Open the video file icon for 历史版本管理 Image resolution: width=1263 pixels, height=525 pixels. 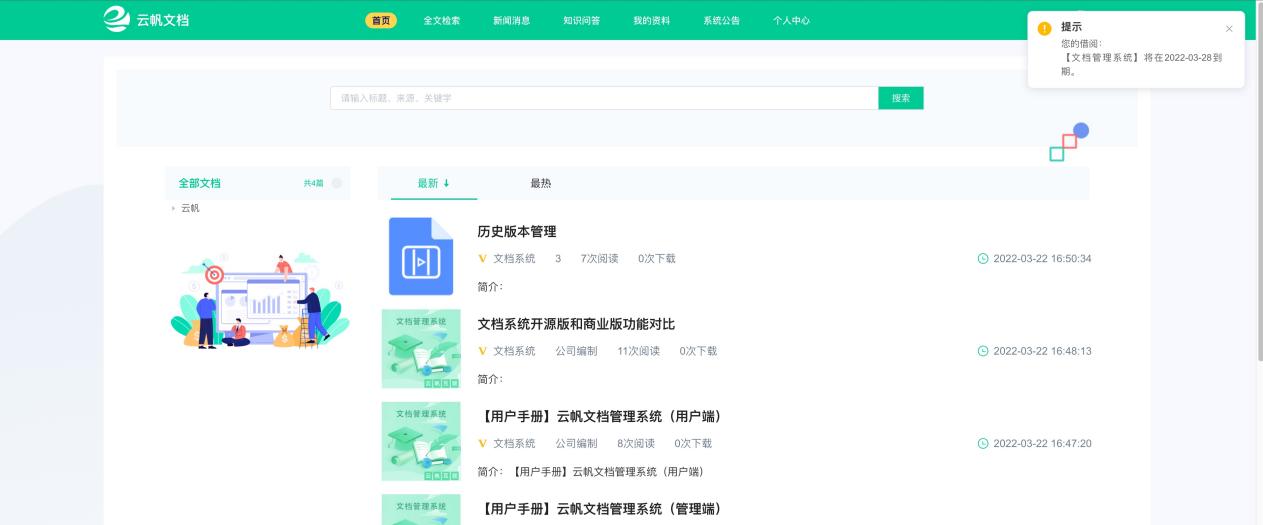click(x=420, y=256)
